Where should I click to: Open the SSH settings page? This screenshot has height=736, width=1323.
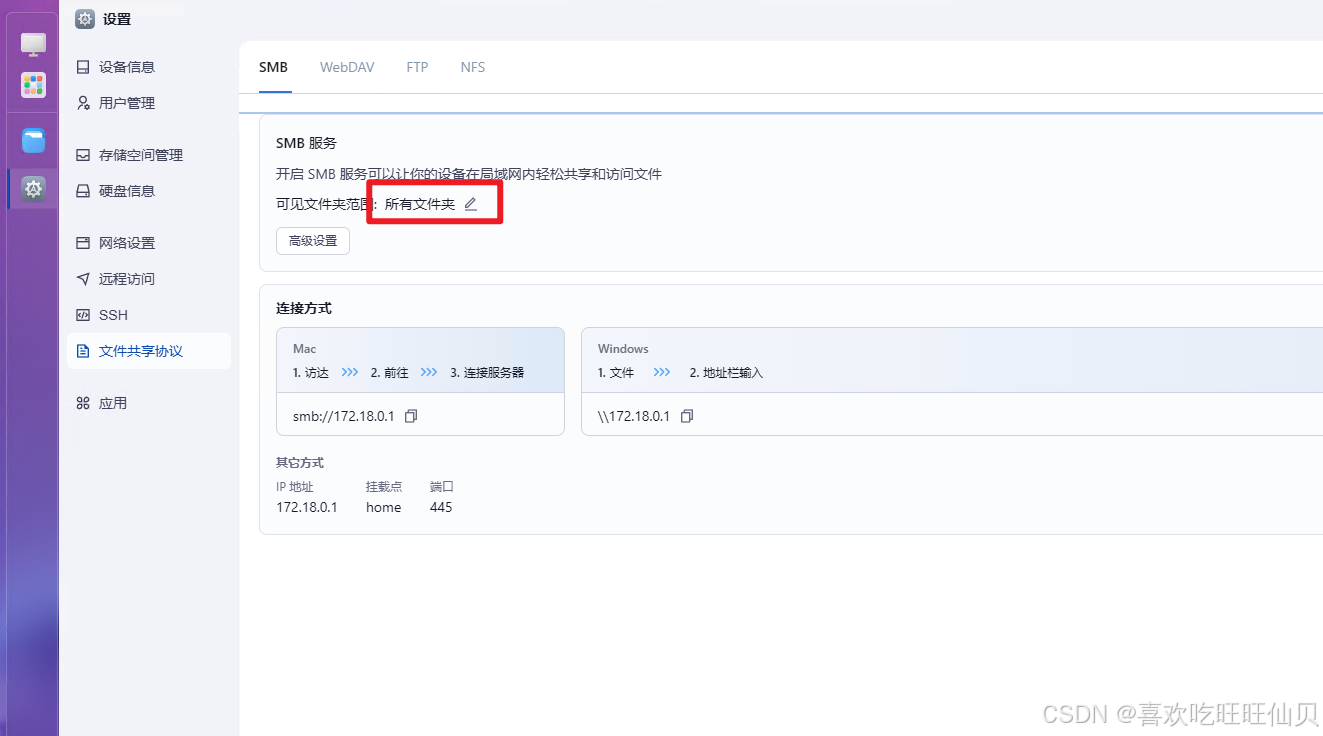pyautogui.click(x=149, y=315)
